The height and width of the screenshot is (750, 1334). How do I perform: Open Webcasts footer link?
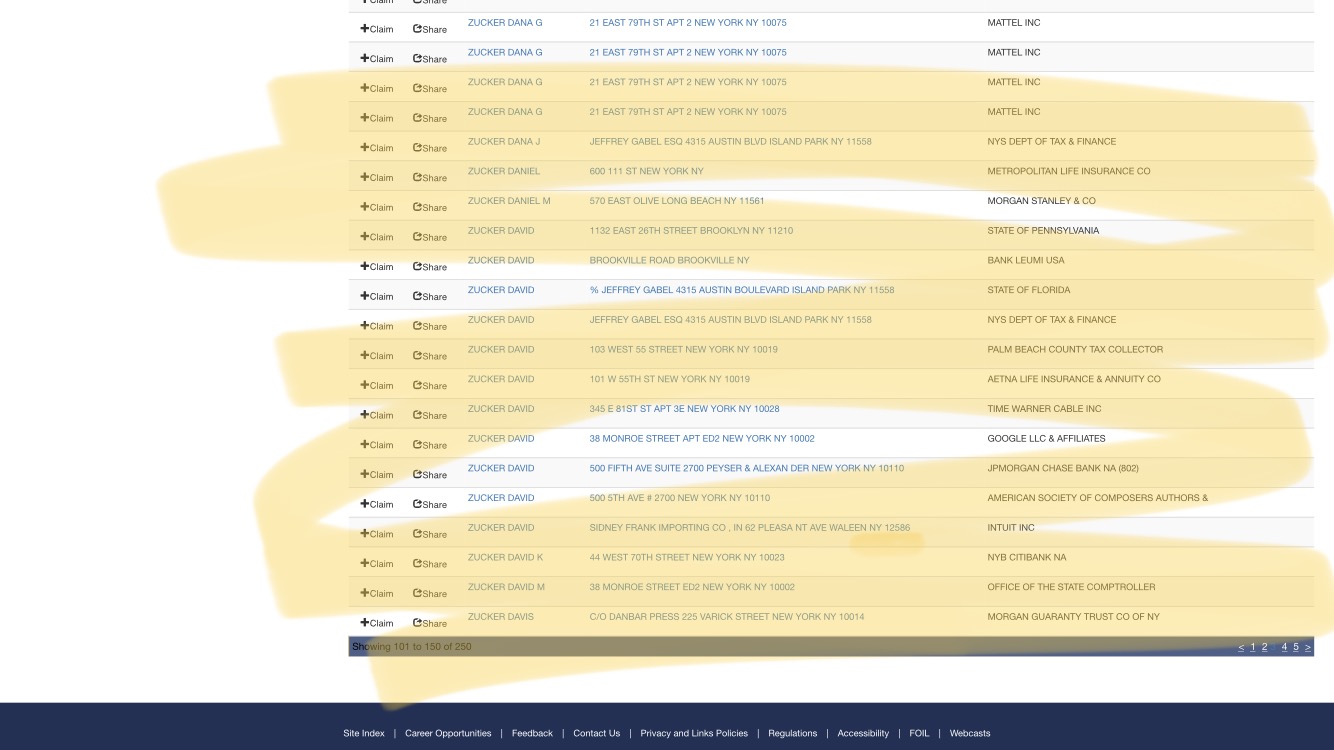click(970, 733)
